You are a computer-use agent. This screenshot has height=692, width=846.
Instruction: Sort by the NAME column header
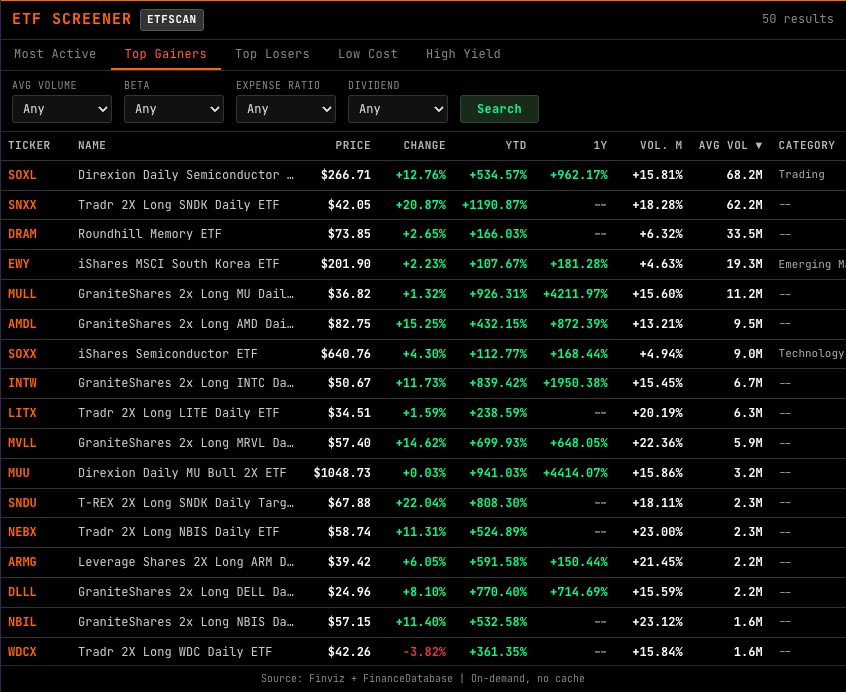coord(92,145)
